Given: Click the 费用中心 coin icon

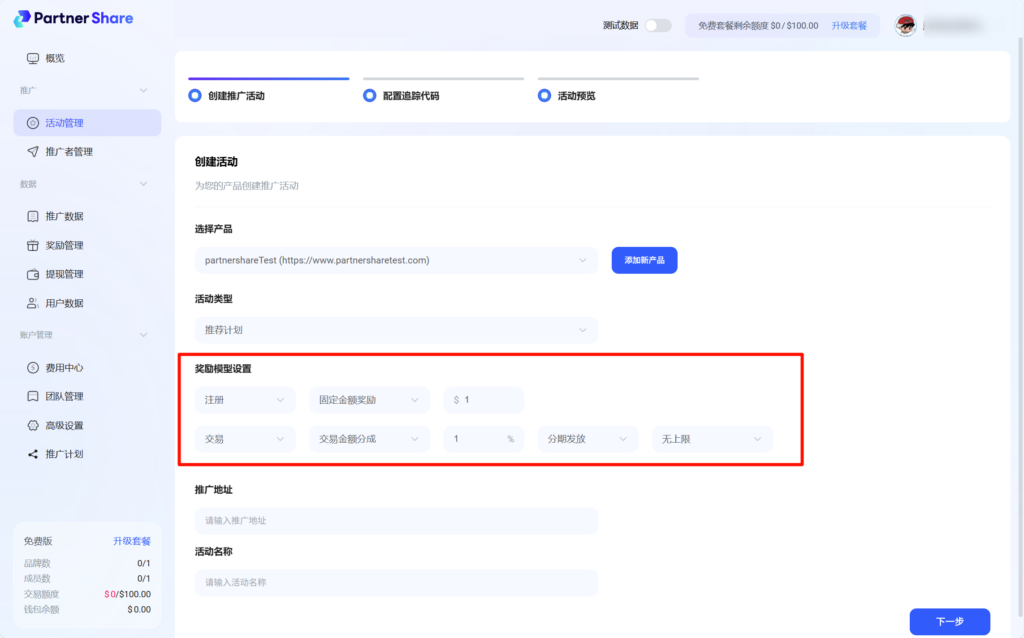Looking at the screenshot, I should tap(33, 367).
